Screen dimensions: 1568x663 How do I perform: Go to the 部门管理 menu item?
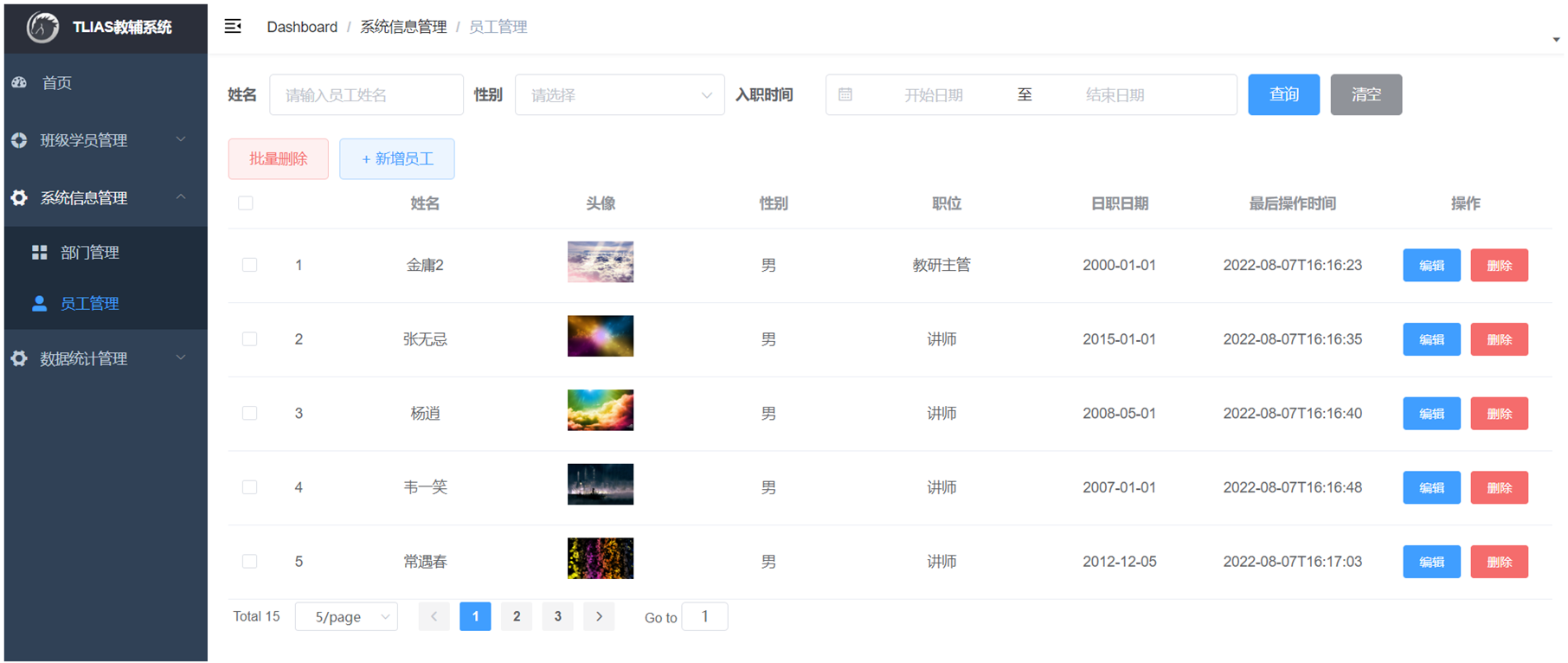[90, 252]
